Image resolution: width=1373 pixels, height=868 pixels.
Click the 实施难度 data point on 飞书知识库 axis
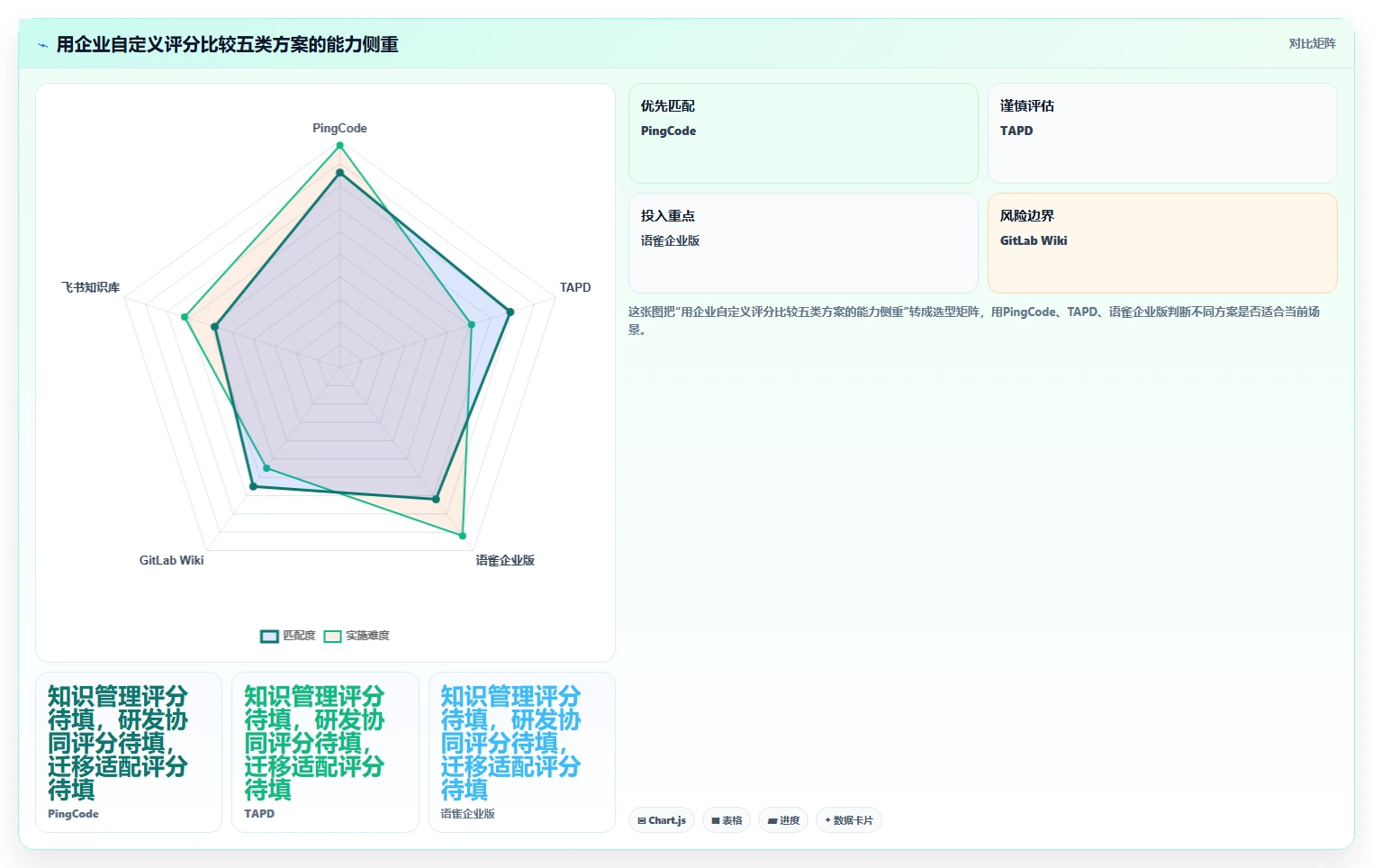tap(185, 317)
